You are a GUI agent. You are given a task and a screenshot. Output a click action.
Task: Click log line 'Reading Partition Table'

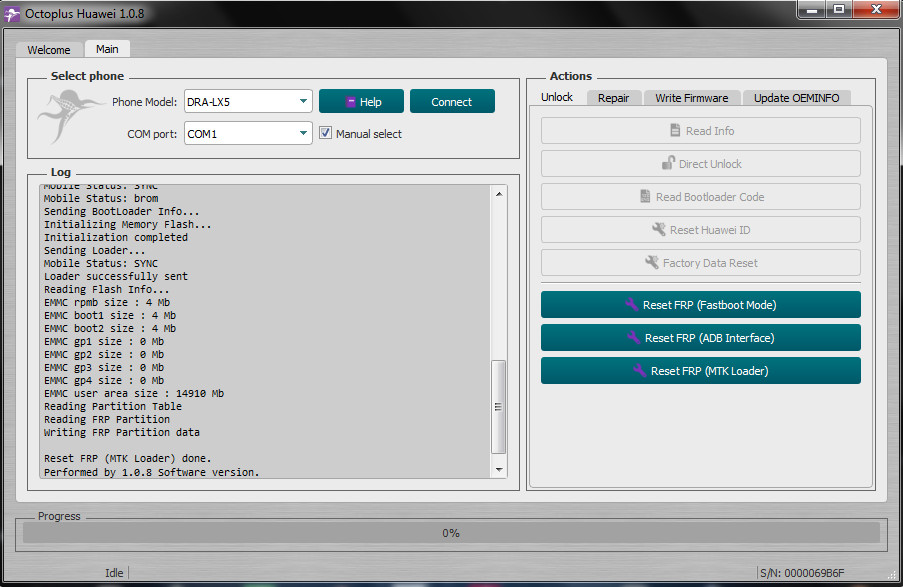pyautogui.click(x=113, y=406)
